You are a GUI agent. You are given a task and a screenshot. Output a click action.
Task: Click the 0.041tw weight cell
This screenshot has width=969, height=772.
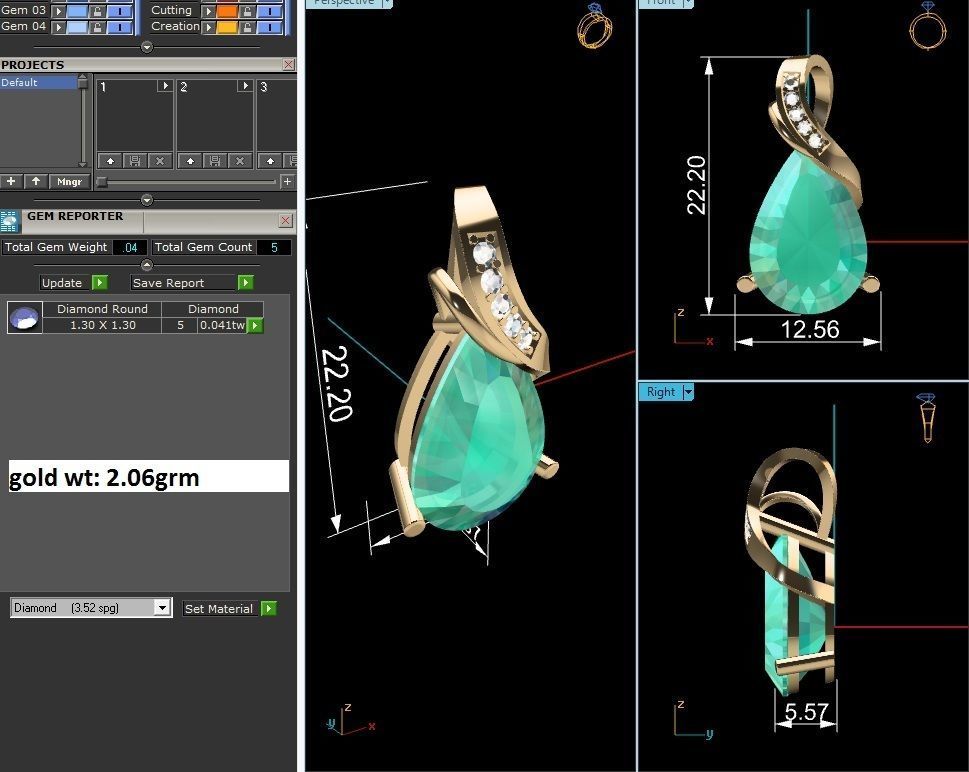(x=222, y=325)
